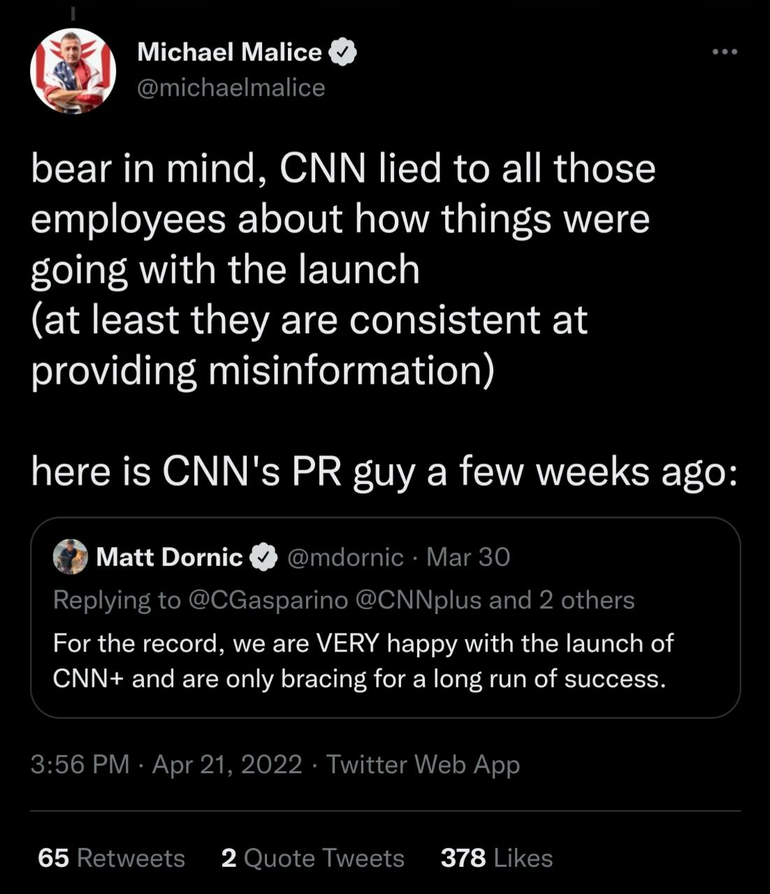The image size is (770, 894).
Task: Click Matt Dornic's small profile avatar
Action: 70,557
